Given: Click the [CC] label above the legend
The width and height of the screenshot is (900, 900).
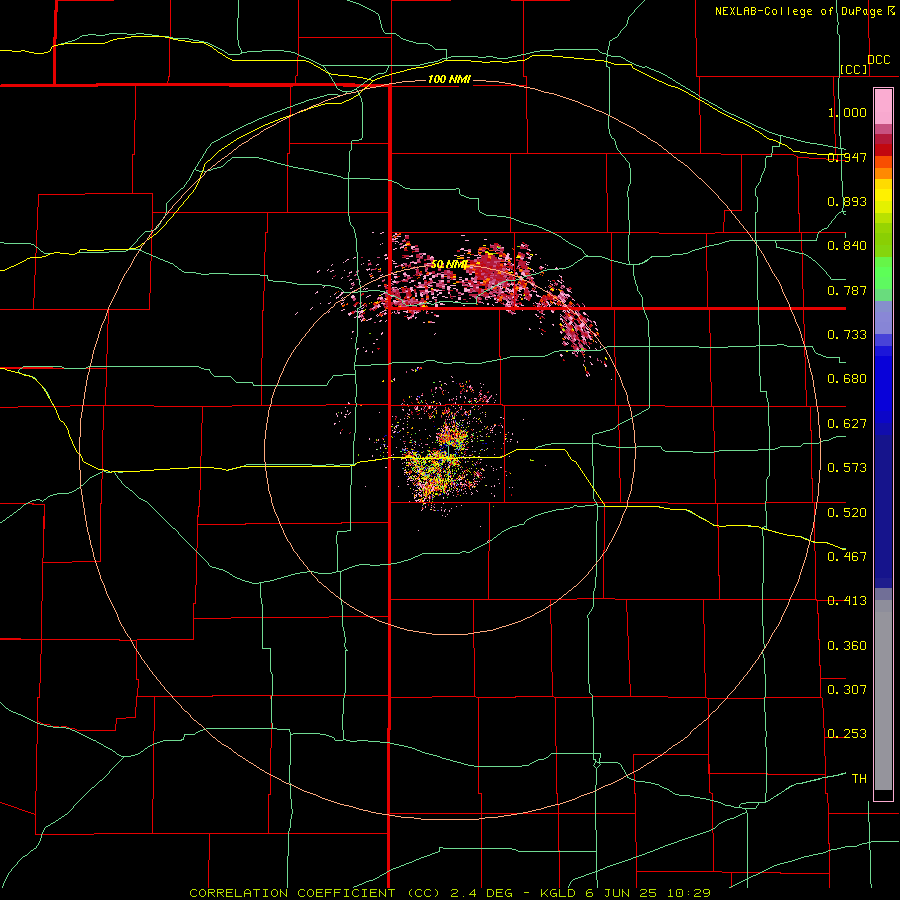Looking at the screenshot, I should click(854, 69).
